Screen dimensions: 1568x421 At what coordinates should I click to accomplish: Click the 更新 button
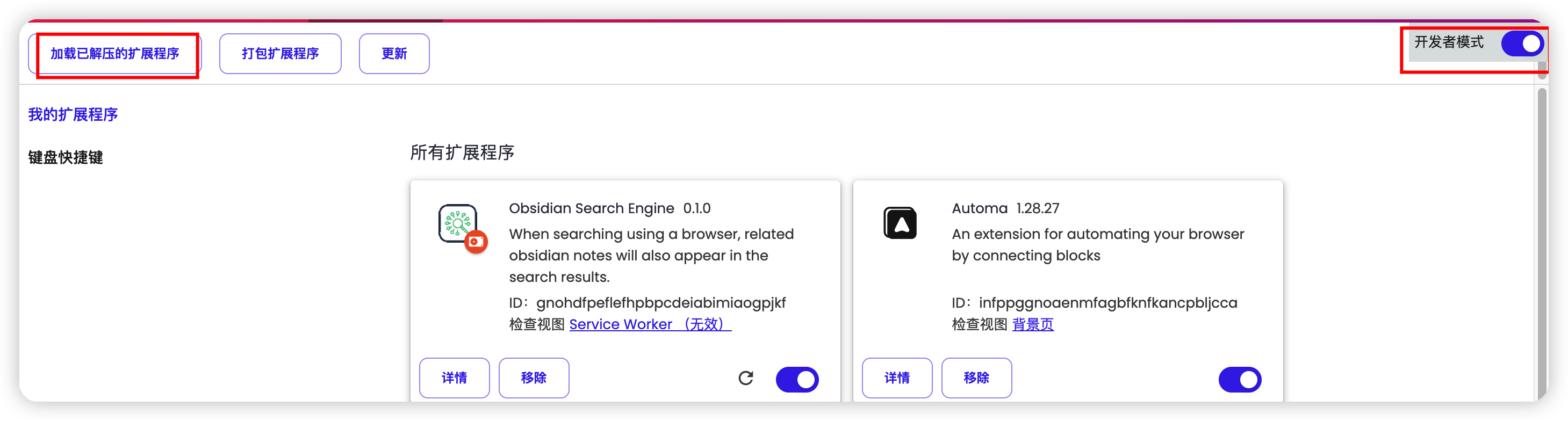click(x=394, y=54)
